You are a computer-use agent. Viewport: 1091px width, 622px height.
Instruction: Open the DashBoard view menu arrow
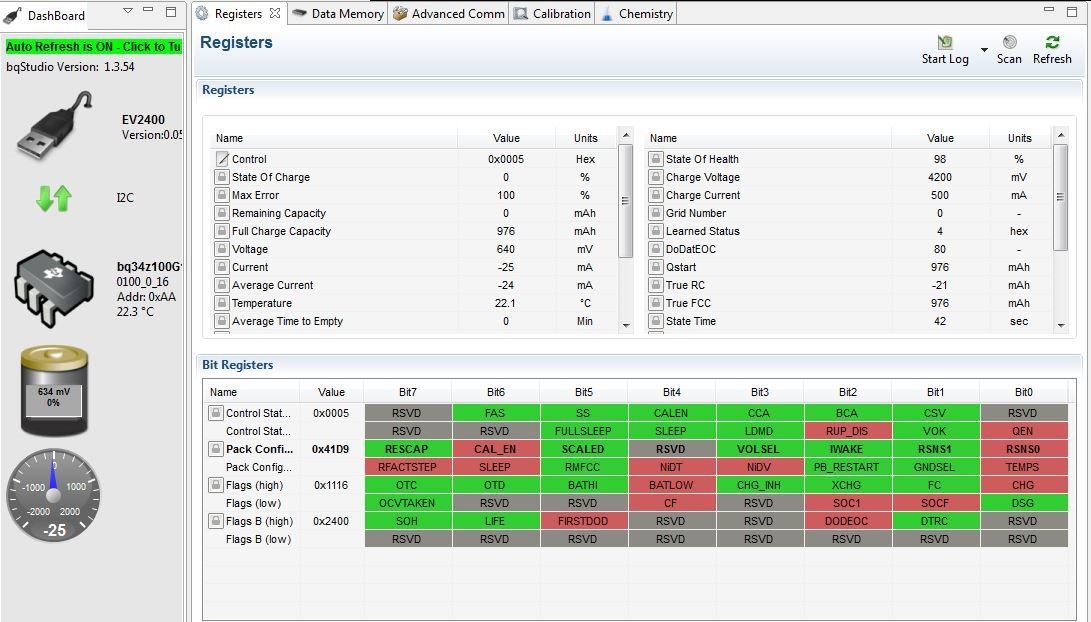point(127,10)
